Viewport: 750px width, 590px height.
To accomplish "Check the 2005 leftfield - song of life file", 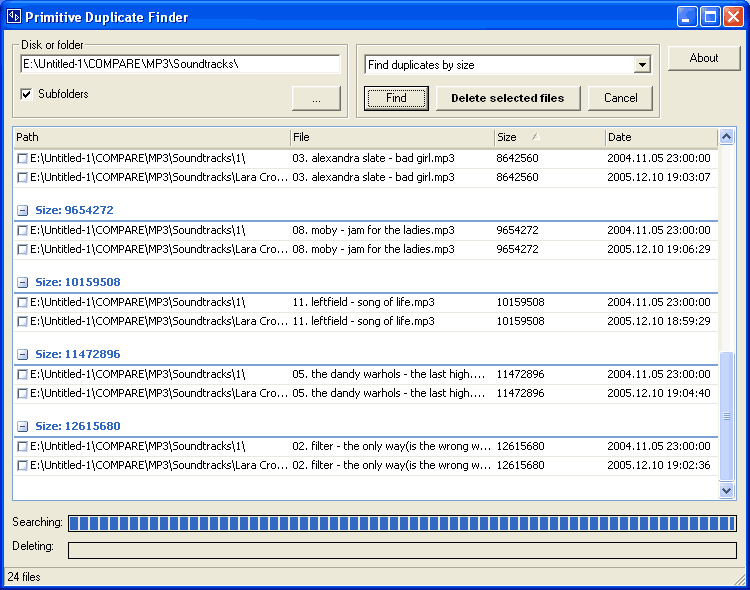I will (23, 322).
